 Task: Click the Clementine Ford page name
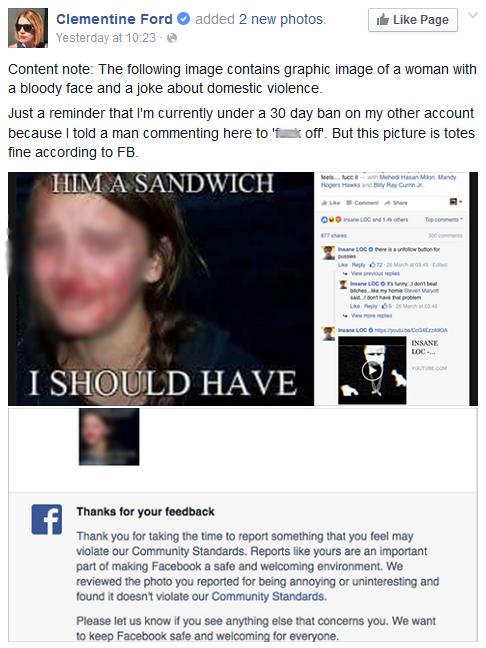click(114, 19)
